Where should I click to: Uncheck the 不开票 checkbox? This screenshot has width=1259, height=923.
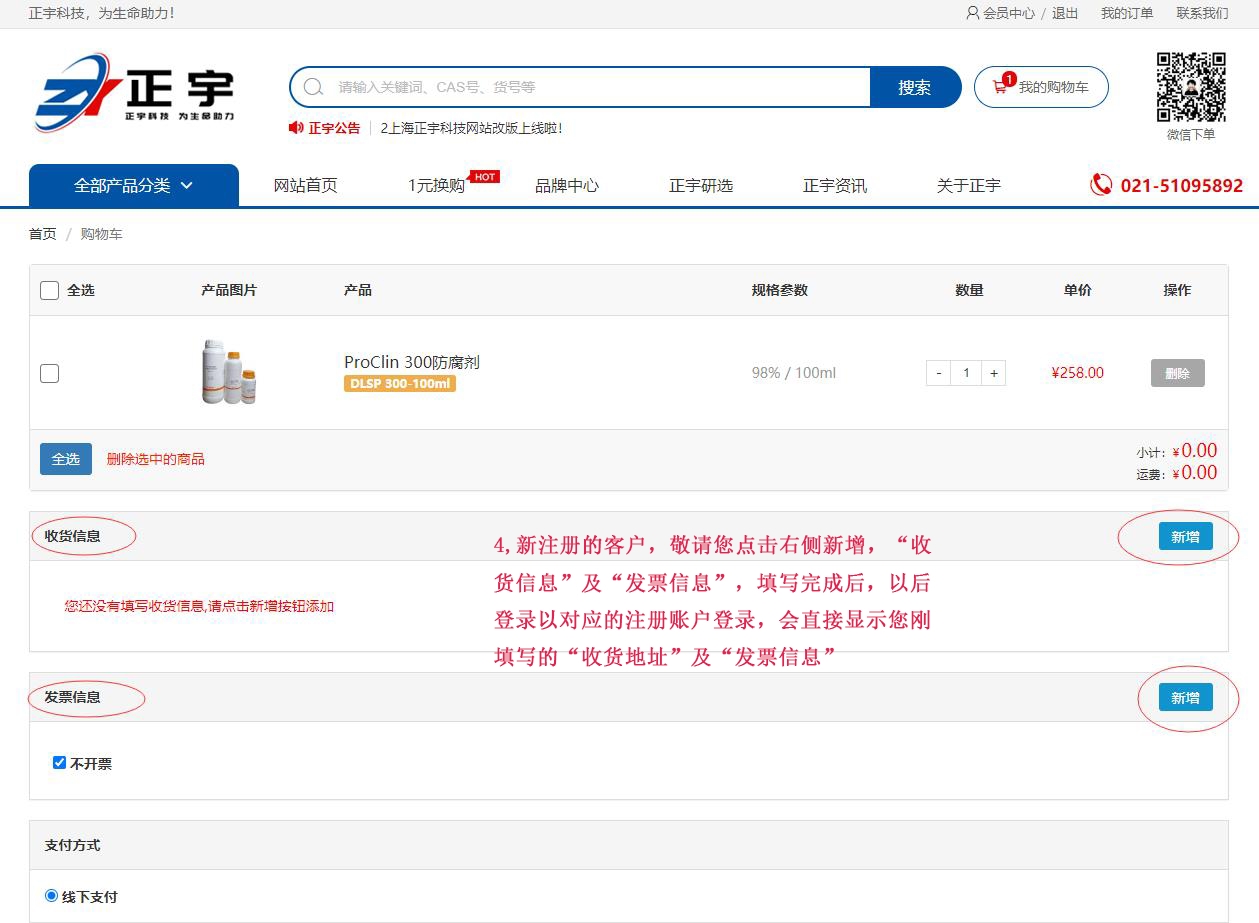click(59, 763)
